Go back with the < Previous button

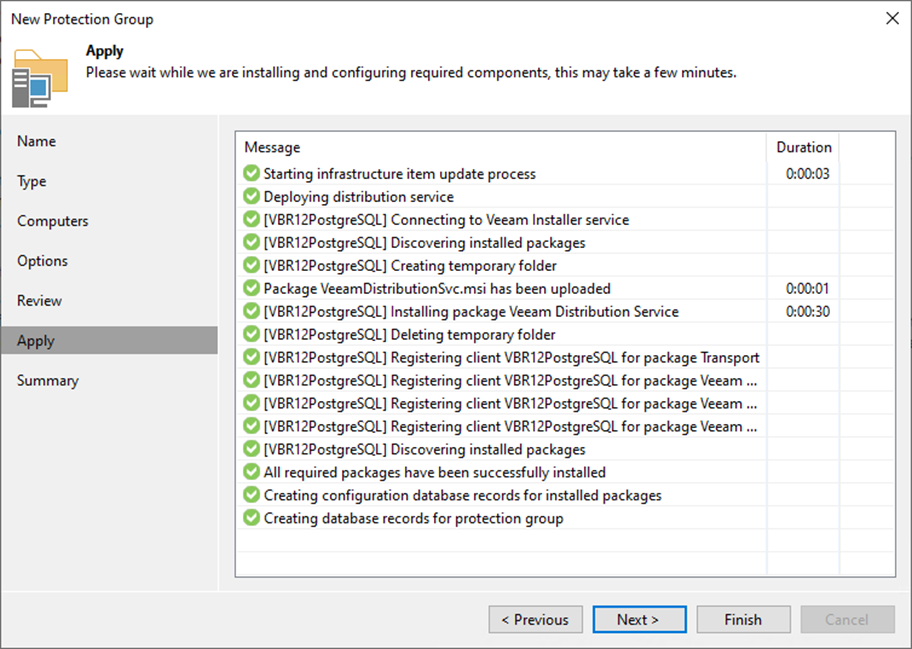click(535, 619)
